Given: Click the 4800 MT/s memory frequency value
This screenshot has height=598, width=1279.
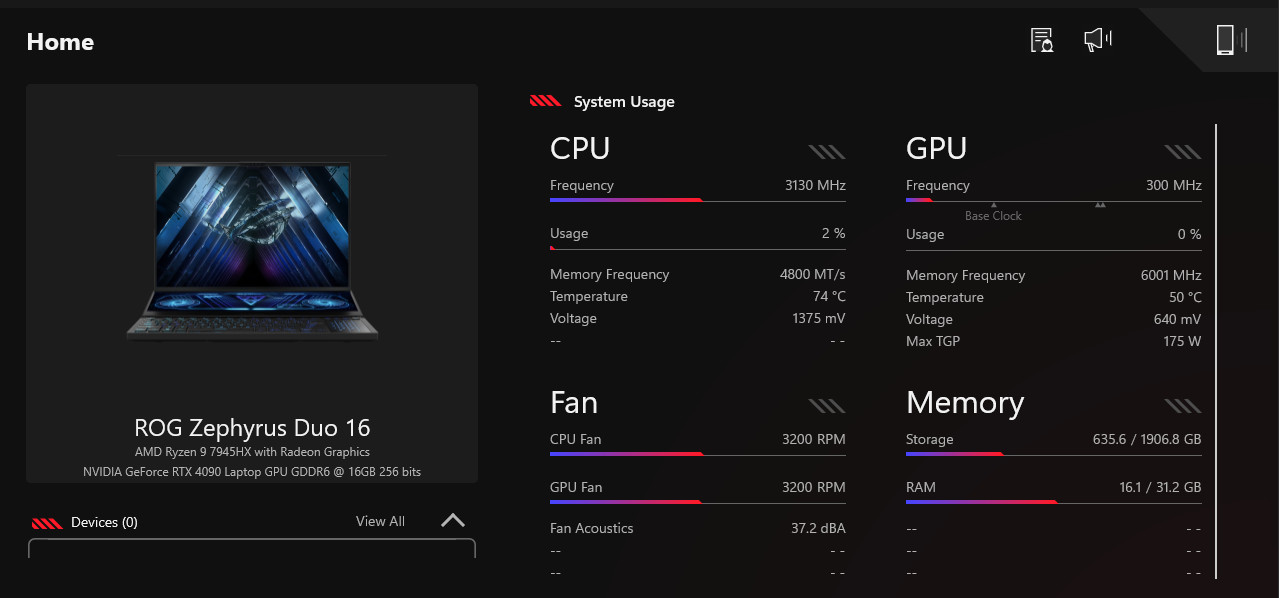Looking at the screenshot, I should pyautogui.click(x=813, y=274).
